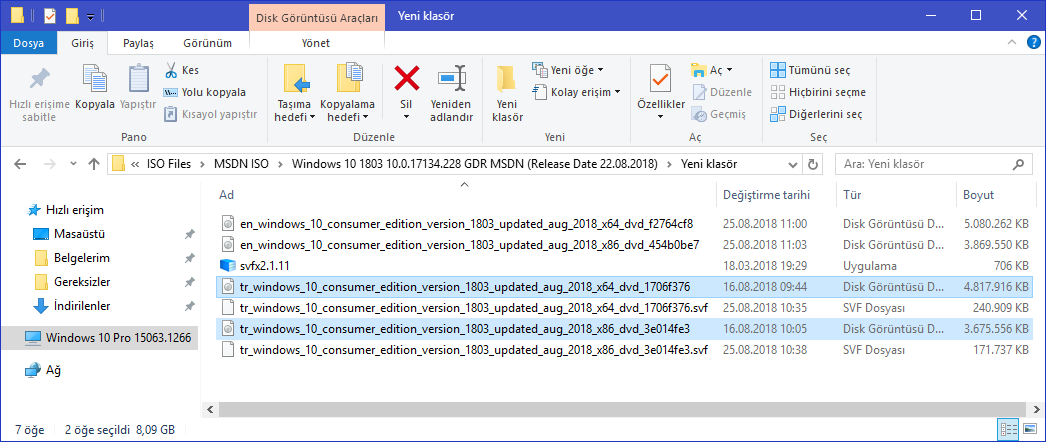This screenshot has height=442, width=1046.
Task: Open the Yeni öğe dropdown
Action: (x=568, y=70)
